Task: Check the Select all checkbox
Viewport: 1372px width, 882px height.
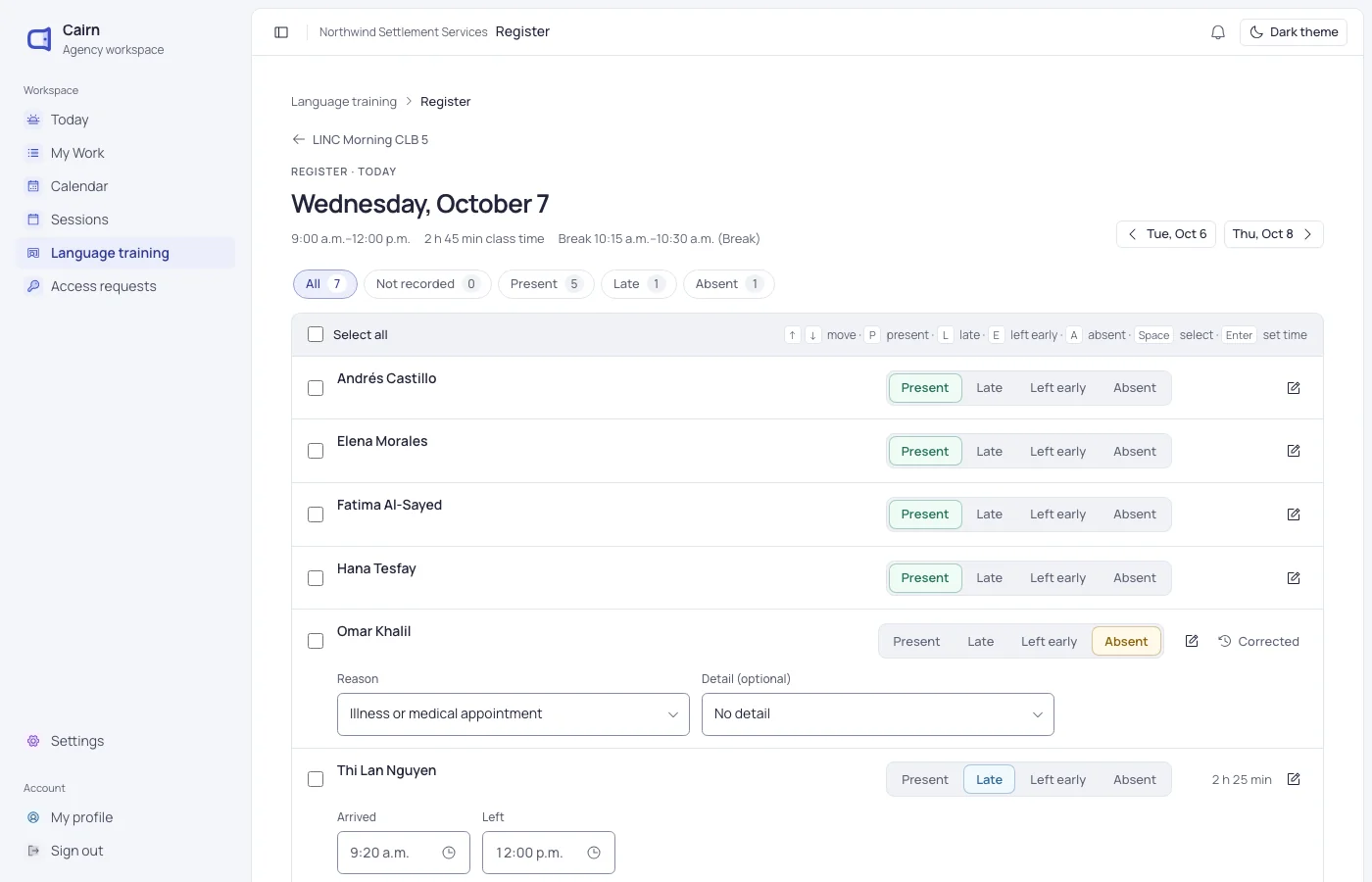Action: (316, 334)
